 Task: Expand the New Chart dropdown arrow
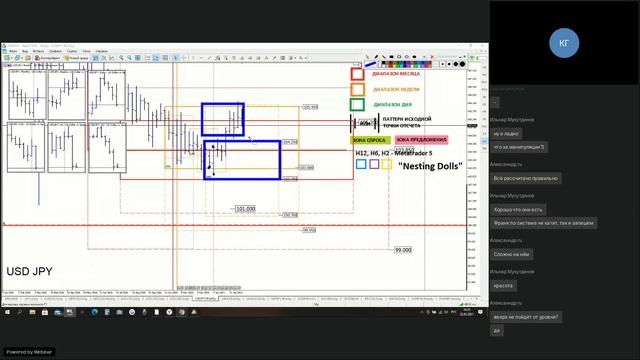[12, 58]
